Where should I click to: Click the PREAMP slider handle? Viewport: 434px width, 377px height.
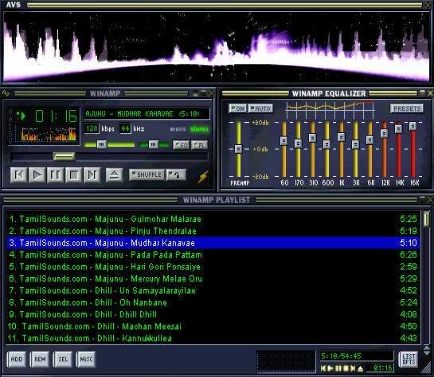click(x=238, y=149)
